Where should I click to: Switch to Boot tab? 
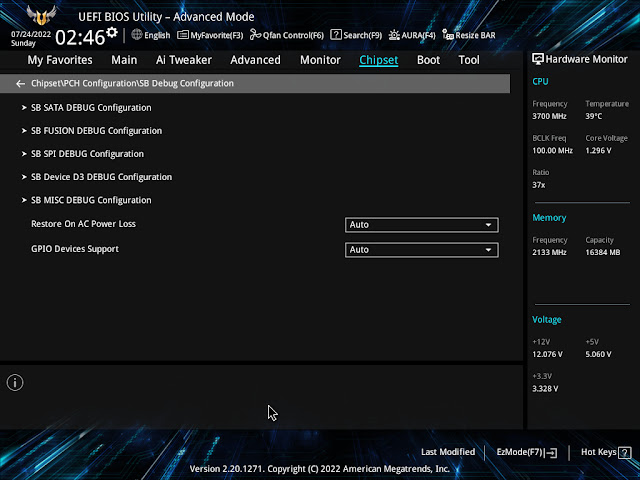[428, 60]
